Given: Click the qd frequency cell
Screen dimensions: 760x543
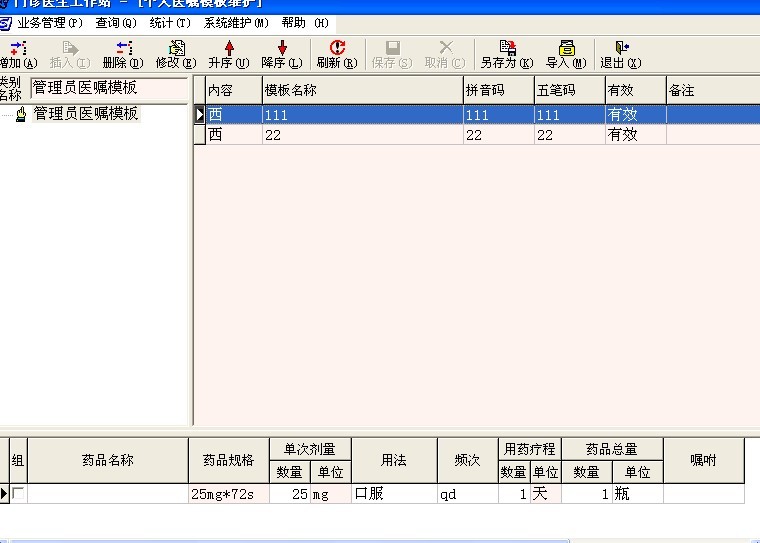Looking at the screenshot, I should [x=468, y=494].
